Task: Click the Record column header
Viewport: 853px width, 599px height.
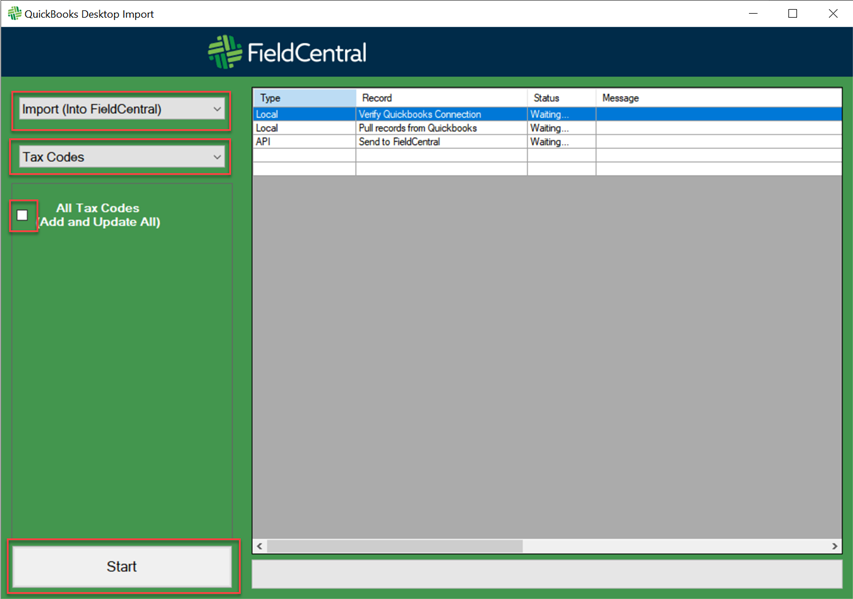Action: (x=441, y=98)
